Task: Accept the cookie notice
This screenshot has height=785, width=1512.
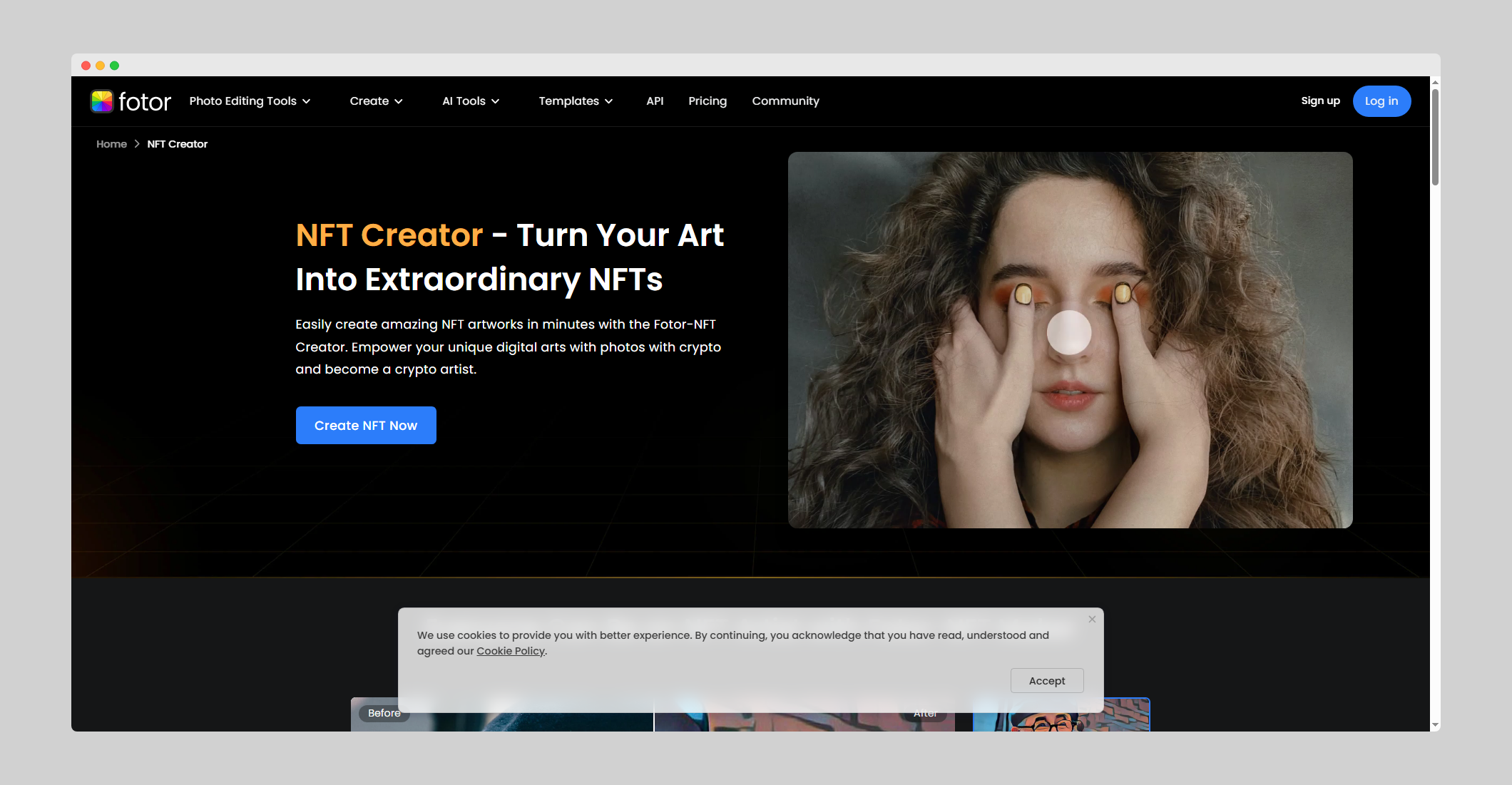Action: click(x=1047, y=681)
